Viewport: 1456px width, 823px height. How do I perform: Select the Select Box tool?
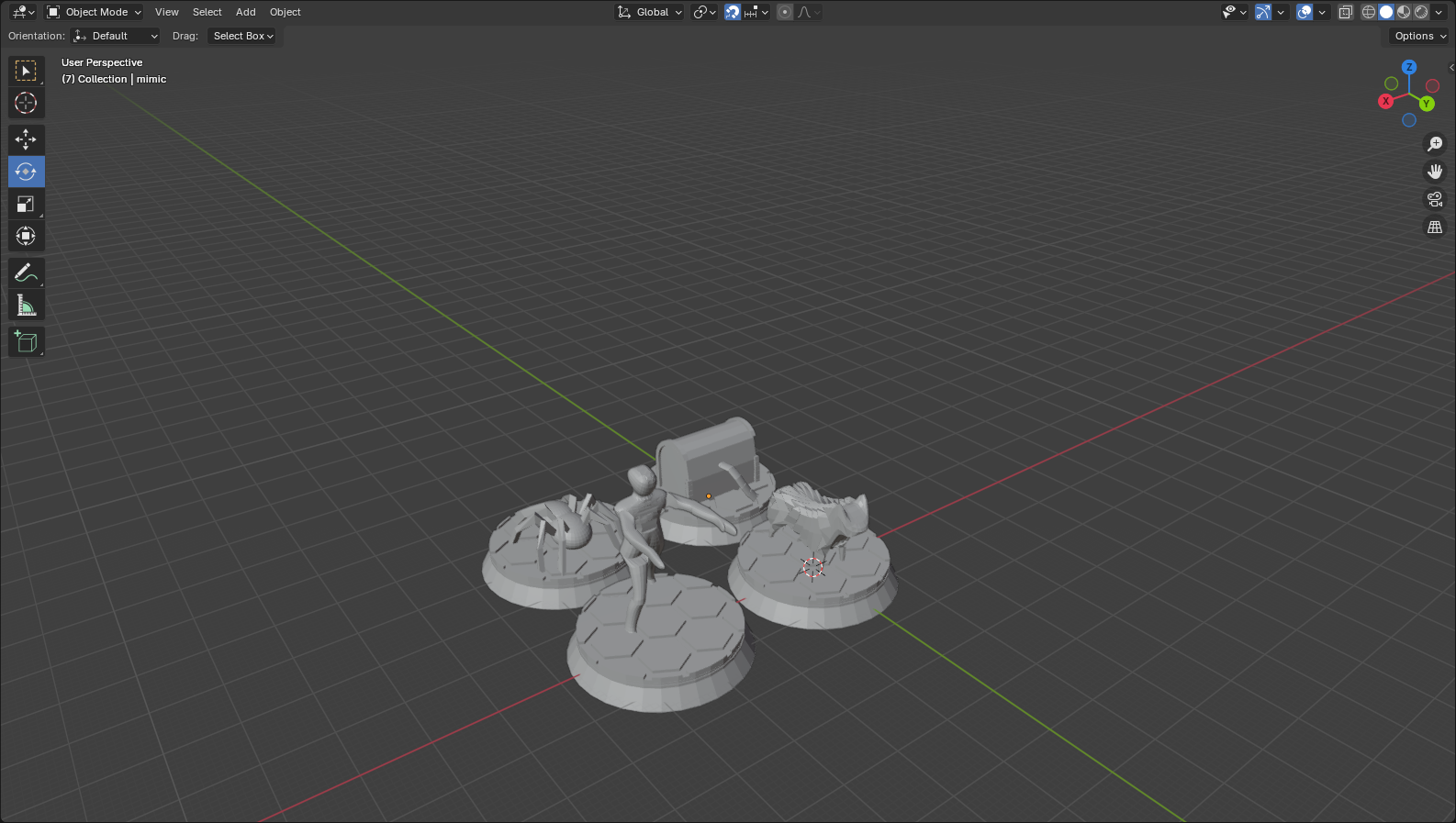[x=26, y=71]
